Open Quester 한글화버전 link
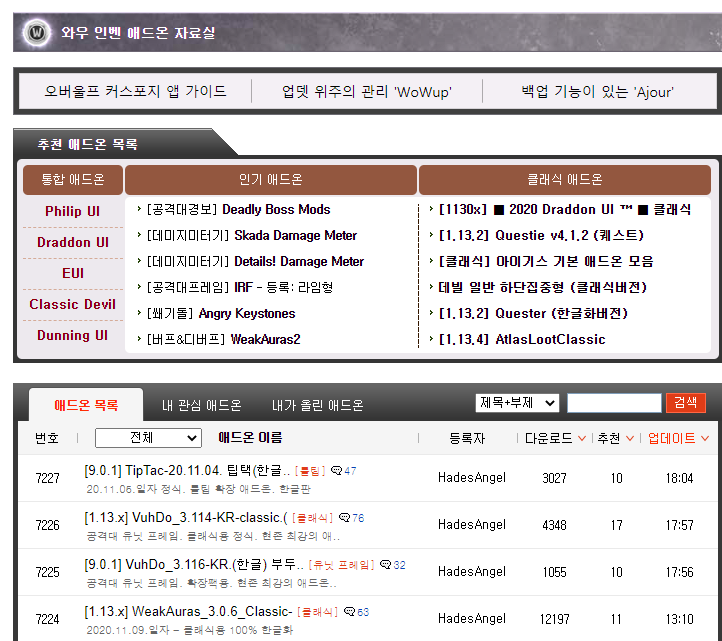Image resolution: width=722 pixels, height=641 pixels. 533,313
